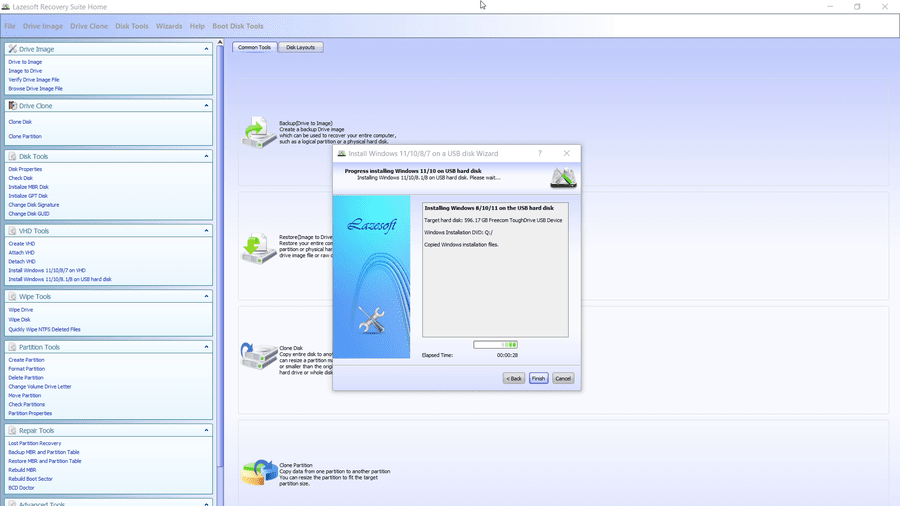The image size is (900, 506).
Task: Click the Cancel button in wizard
Action: (563, 379)
